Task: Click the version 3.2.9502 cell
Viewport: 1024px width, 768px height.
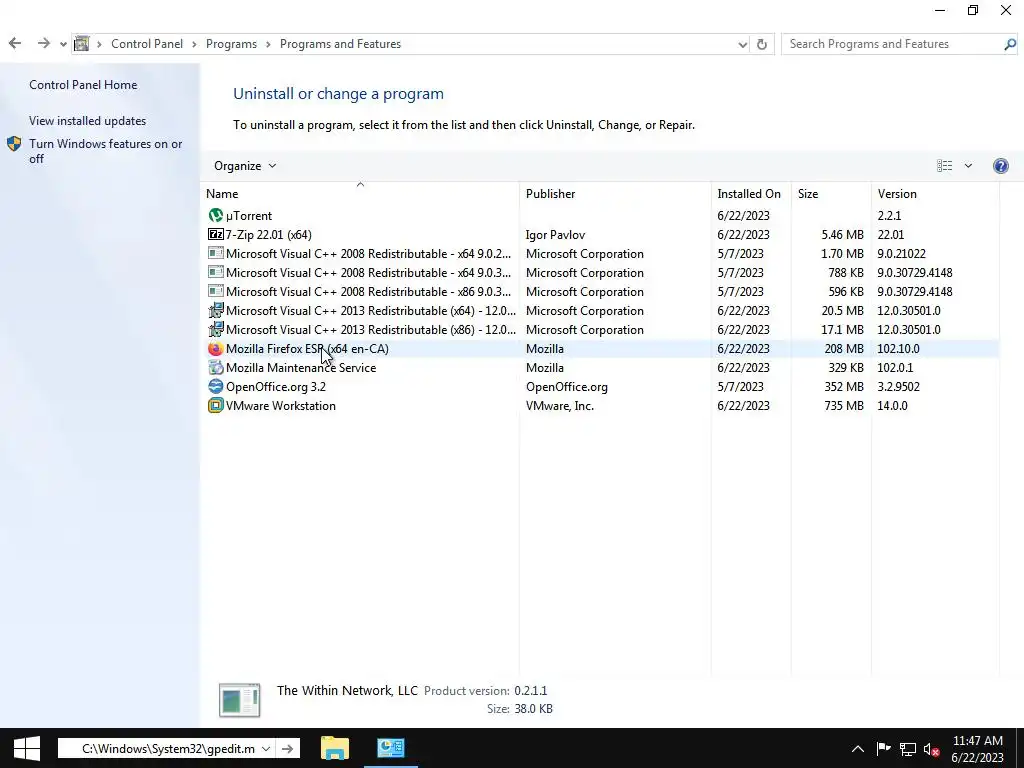Action: [898, 387]
